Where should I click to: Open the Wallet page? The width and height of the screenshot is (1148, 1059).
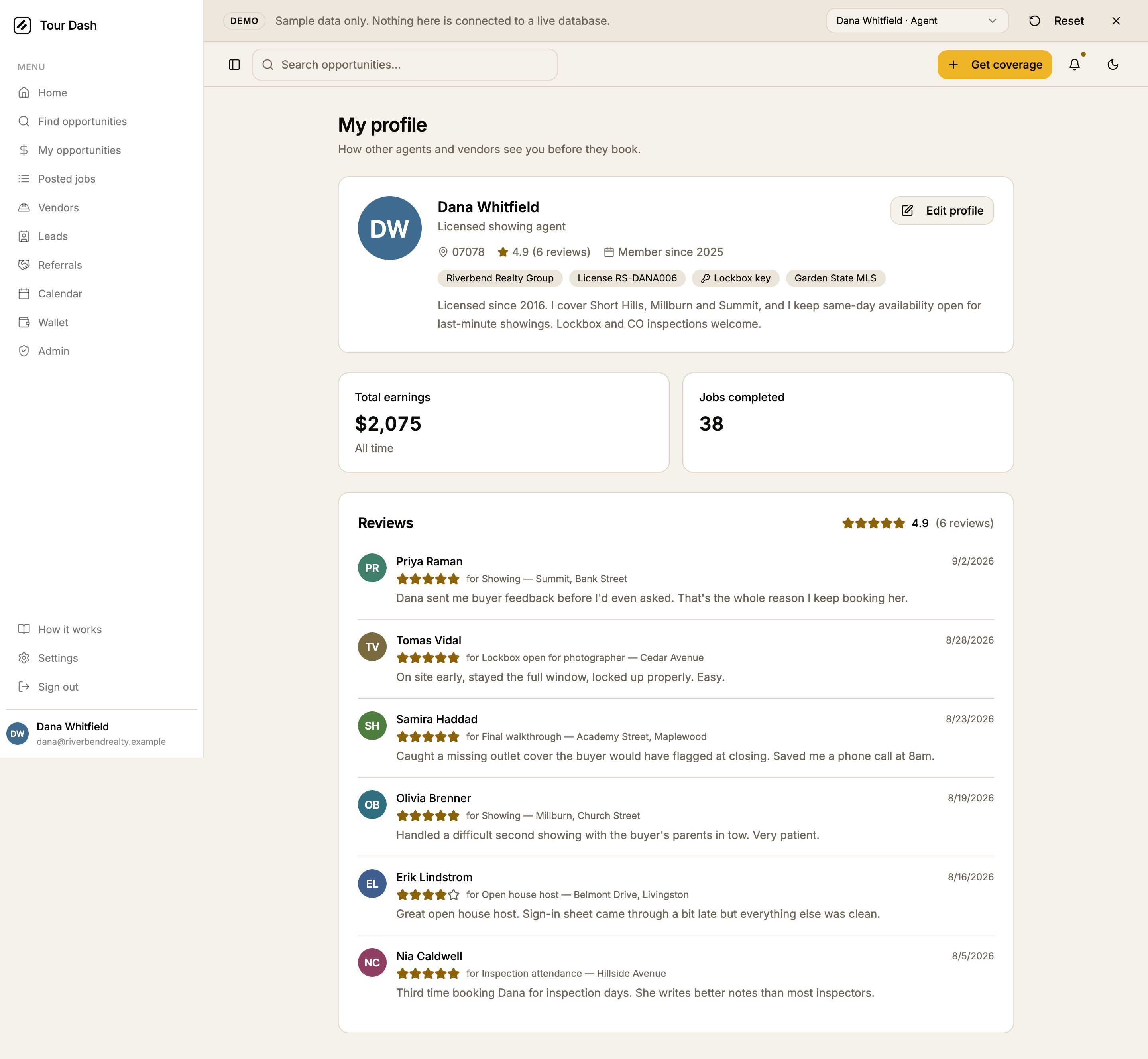pos(102,322)
